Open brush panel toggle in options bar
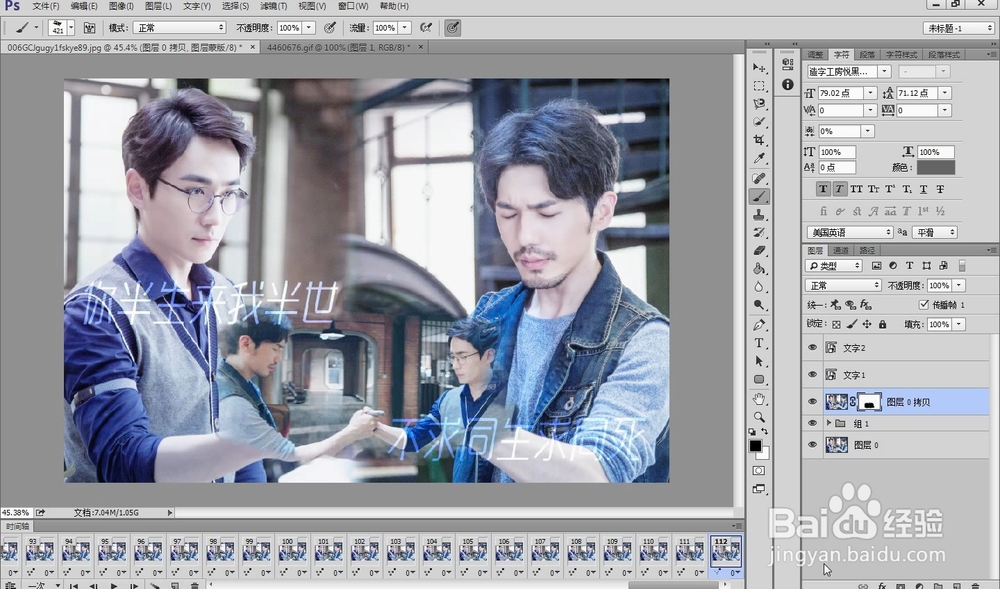This screenshot has height=589, width=1000. [89, 28]
